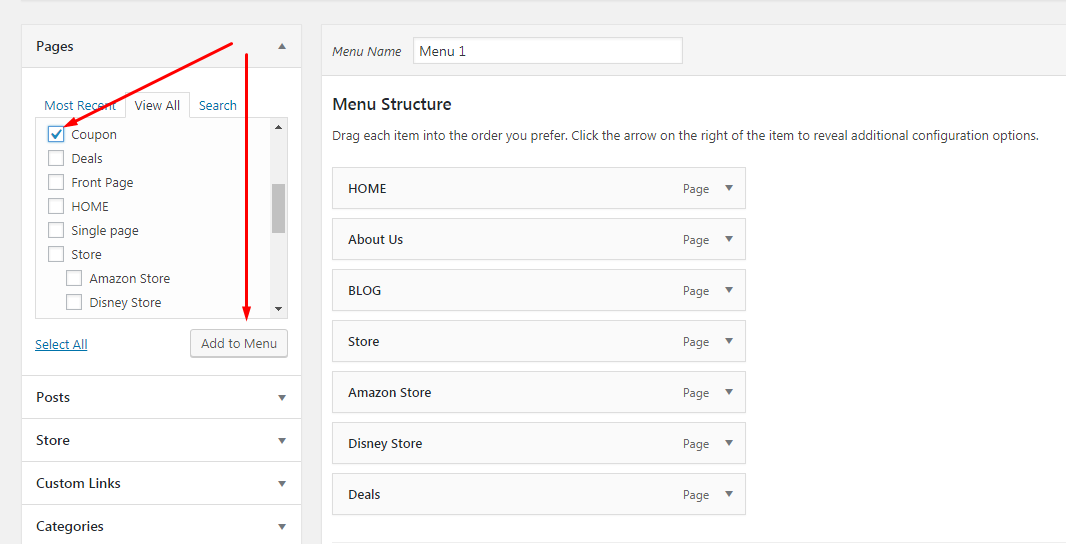Click the Add to Menu button

pos(239,343)
